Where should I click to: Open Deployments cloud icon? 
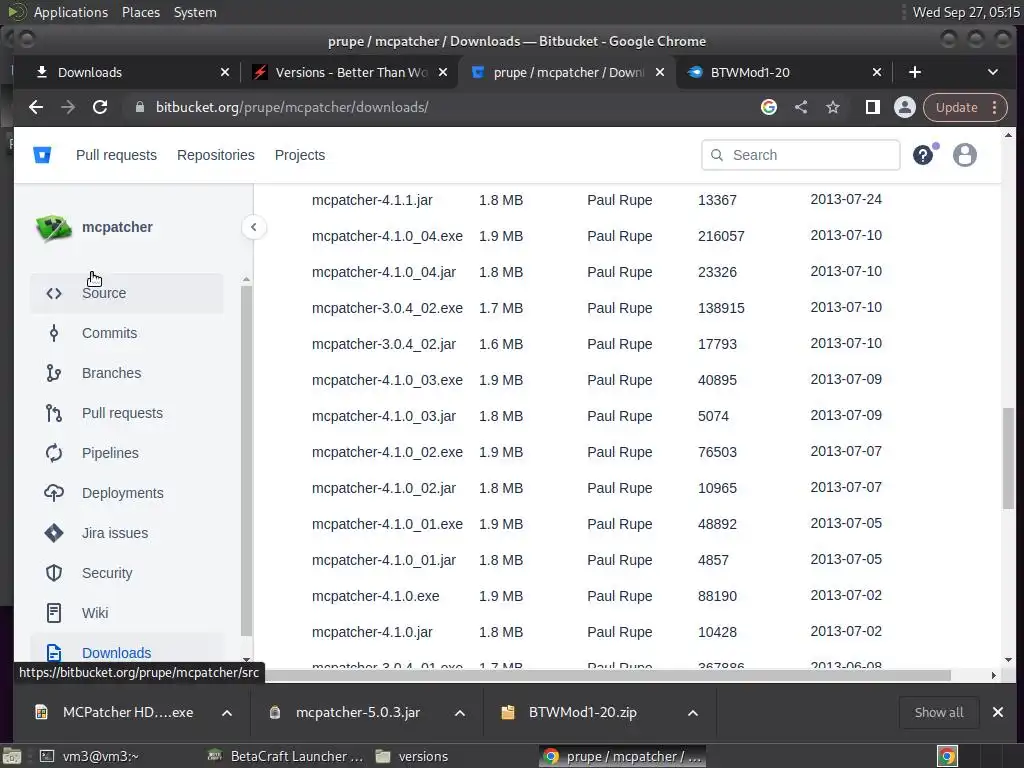pyautogui.click(x=54, y=493)
